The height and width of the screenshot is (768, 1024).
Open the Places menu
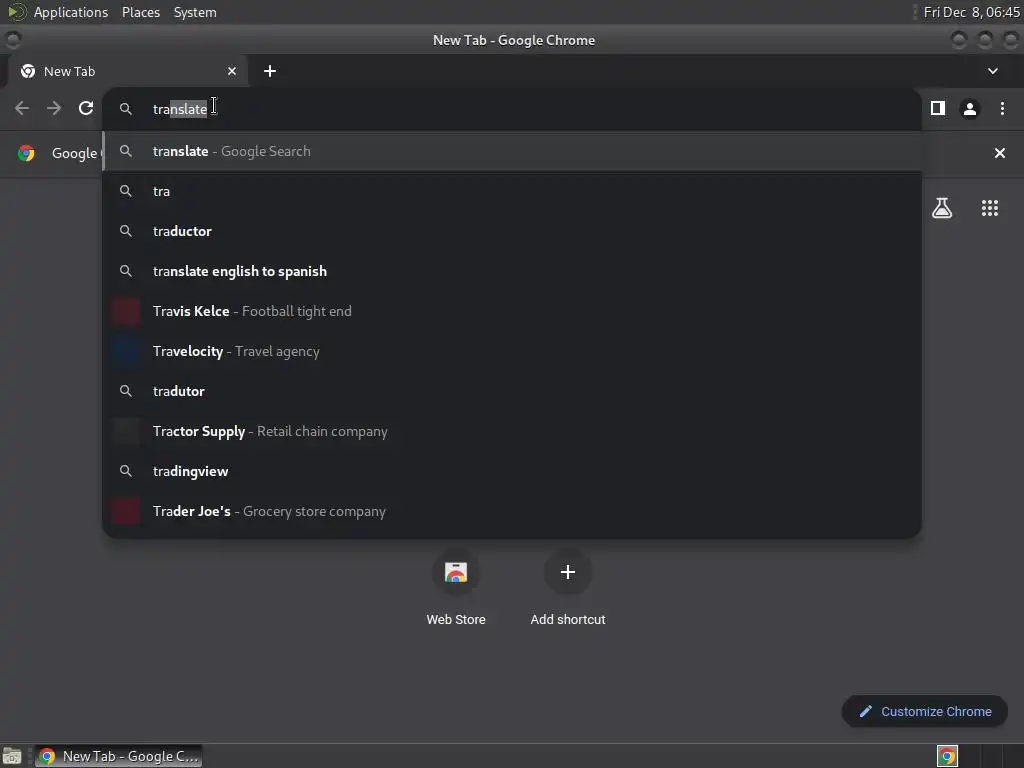pos(141,12)
